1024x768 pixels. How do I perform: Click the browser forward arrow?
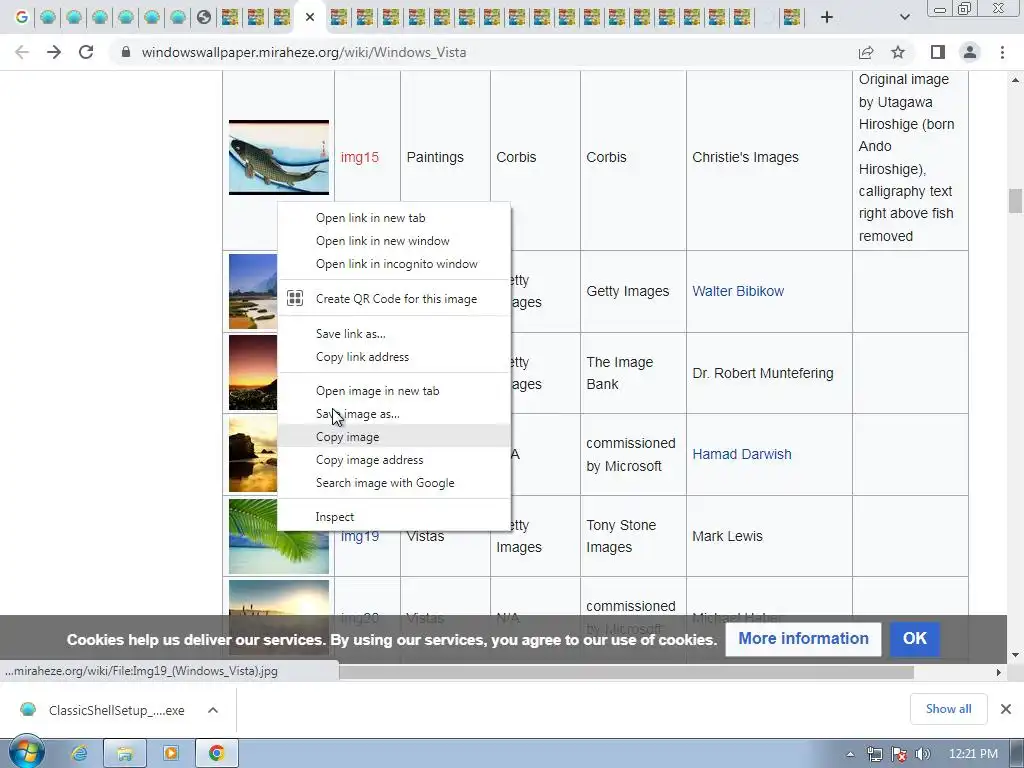(x=54, y=52)
